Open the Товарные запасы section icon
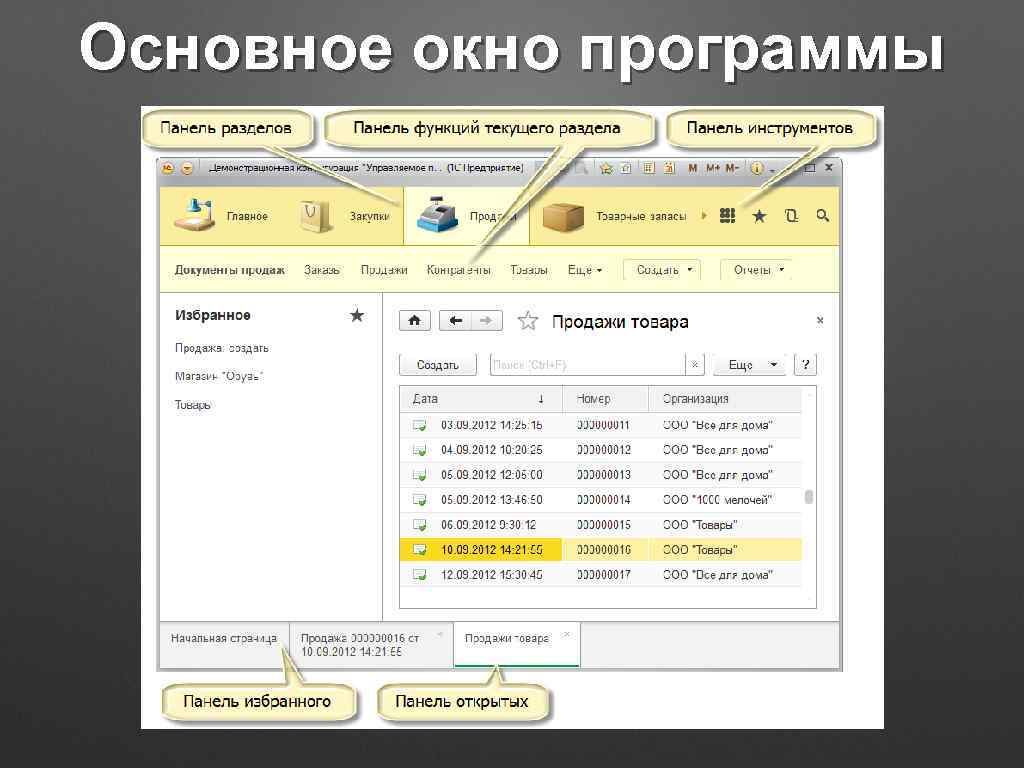The width and height of the screenshot is (1024, 768). [x=565, y=215]
